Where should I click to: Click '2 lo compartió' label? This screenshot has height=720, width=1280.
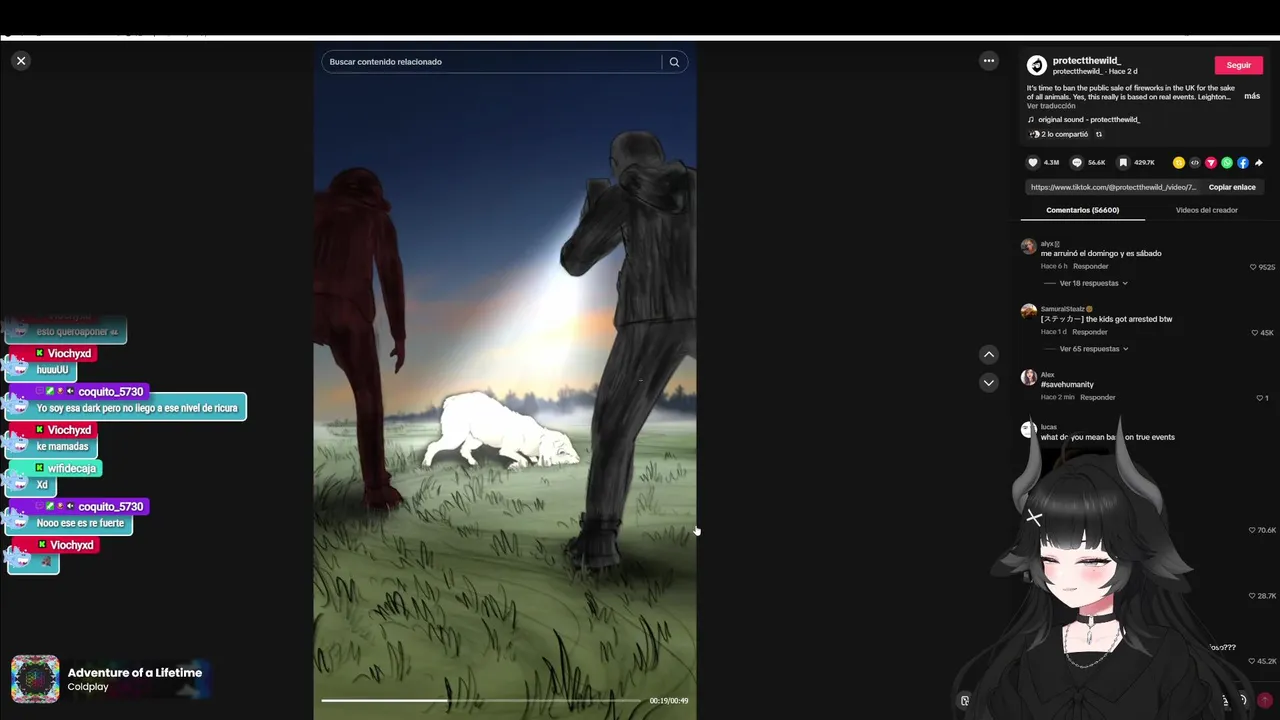pyautogui.click(x=1064, y=134)
